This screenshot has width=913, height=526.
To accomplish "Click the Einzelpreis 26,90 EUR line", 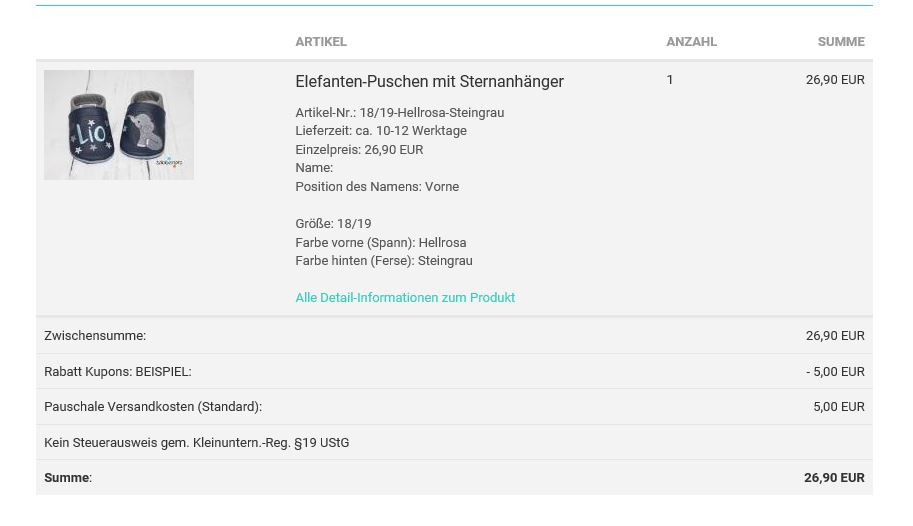I will 359,150.
